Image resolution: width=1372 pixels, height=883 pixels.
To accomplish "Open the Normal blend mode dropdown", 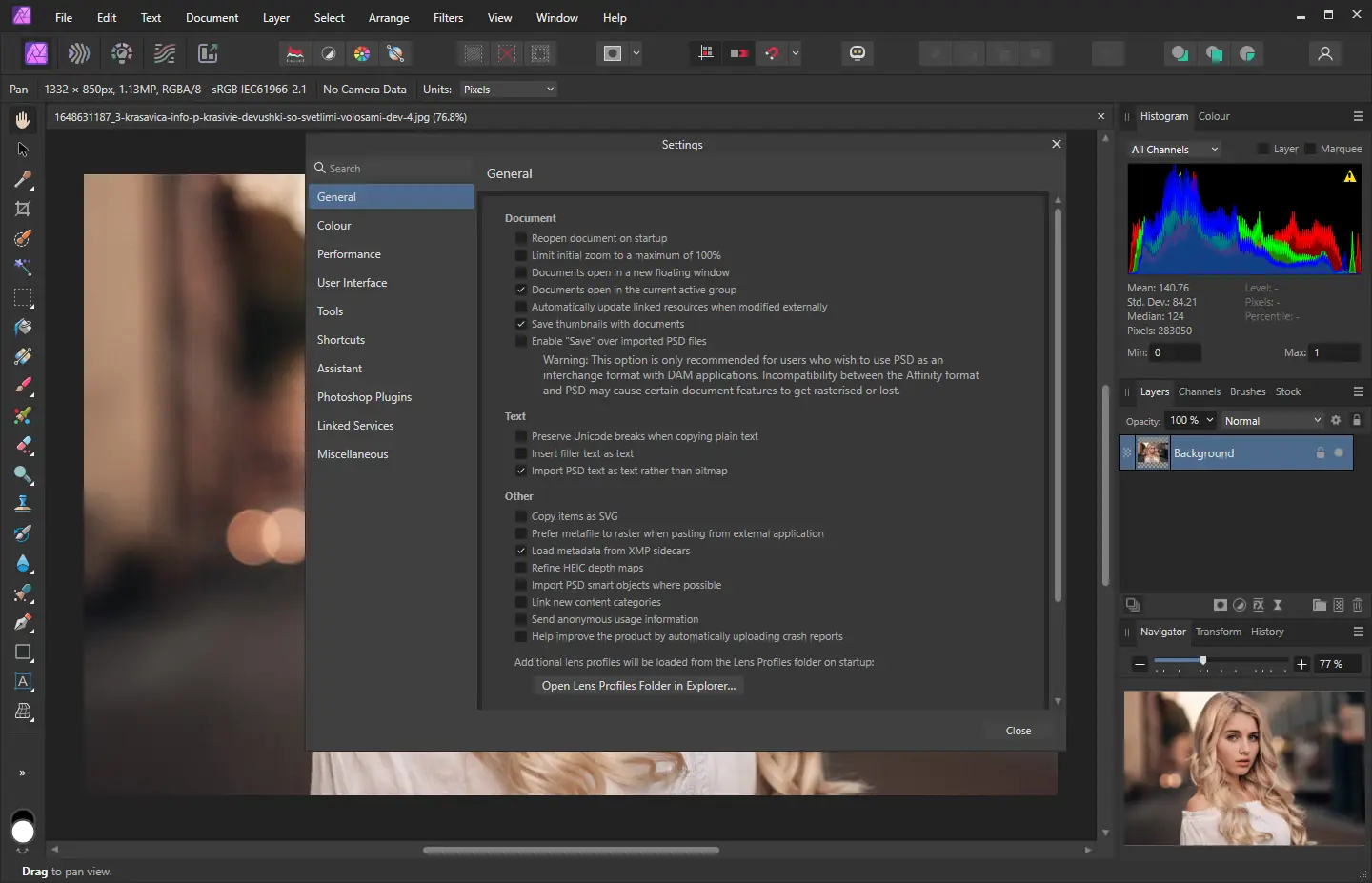I will point(1272,421).
